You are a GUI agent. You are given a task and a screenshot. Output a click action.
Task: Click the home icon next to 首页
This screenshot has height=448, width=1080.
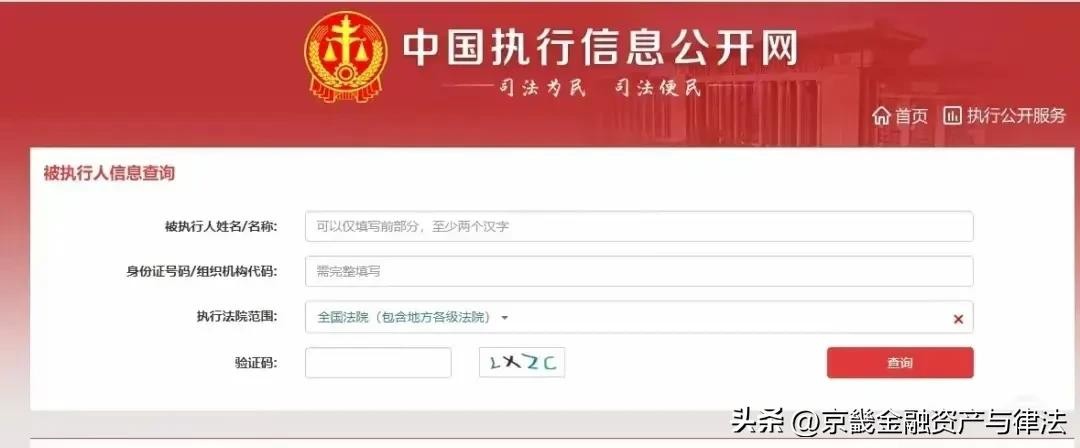coord(881,116)
